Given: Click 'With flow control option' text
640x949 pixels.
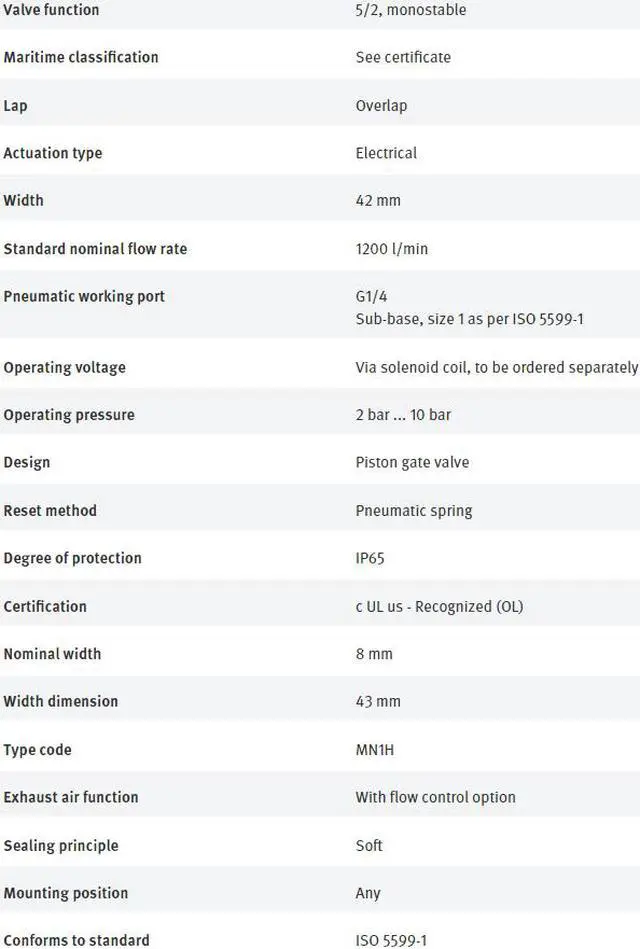Looking at the screenshot, I should (435, 797).
